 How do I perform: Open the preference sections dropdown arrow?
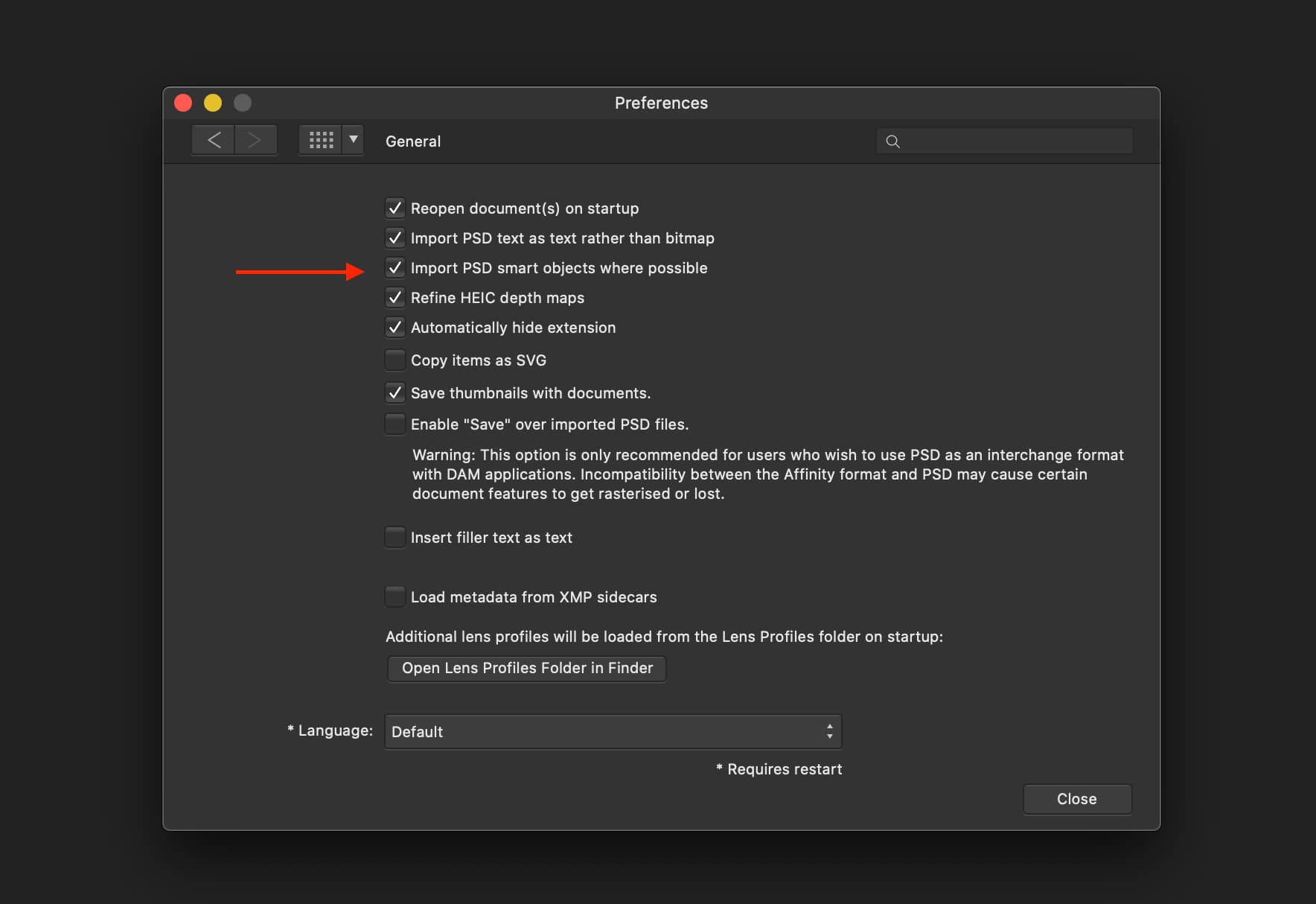tap(354, 140)
